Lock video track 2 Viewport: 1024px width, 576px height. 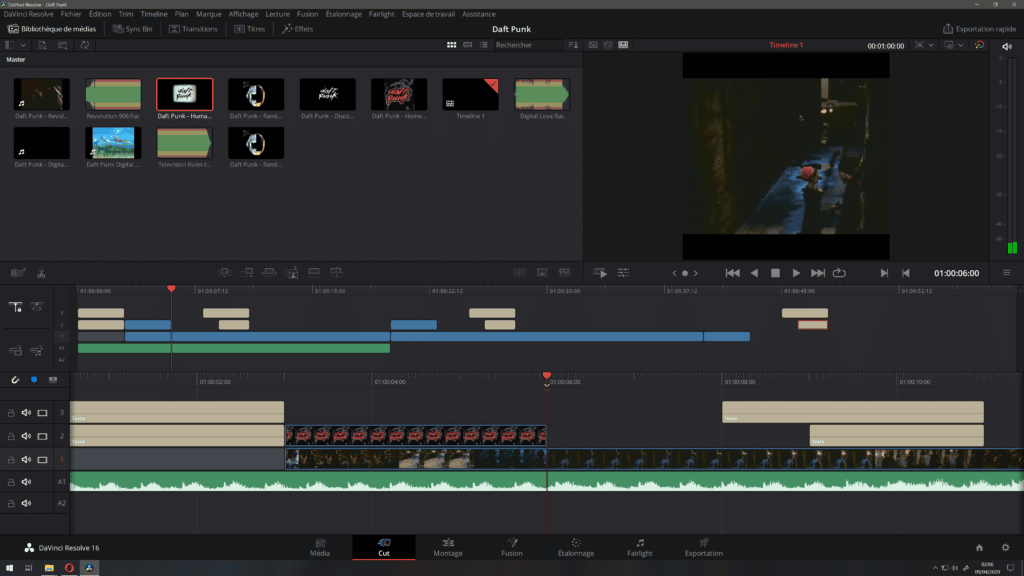tap(11, 436)
